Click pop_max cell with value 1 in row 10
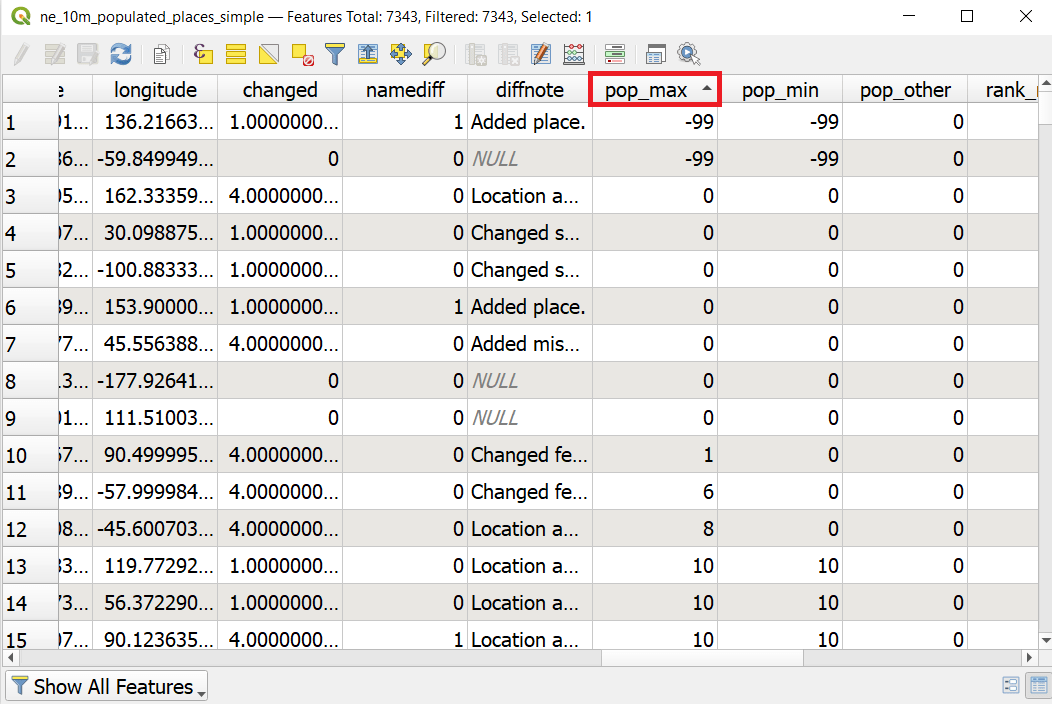Image resolution: width=1052 pixels, height=704 pixels. pyautogui.click(x=655, y=454)
